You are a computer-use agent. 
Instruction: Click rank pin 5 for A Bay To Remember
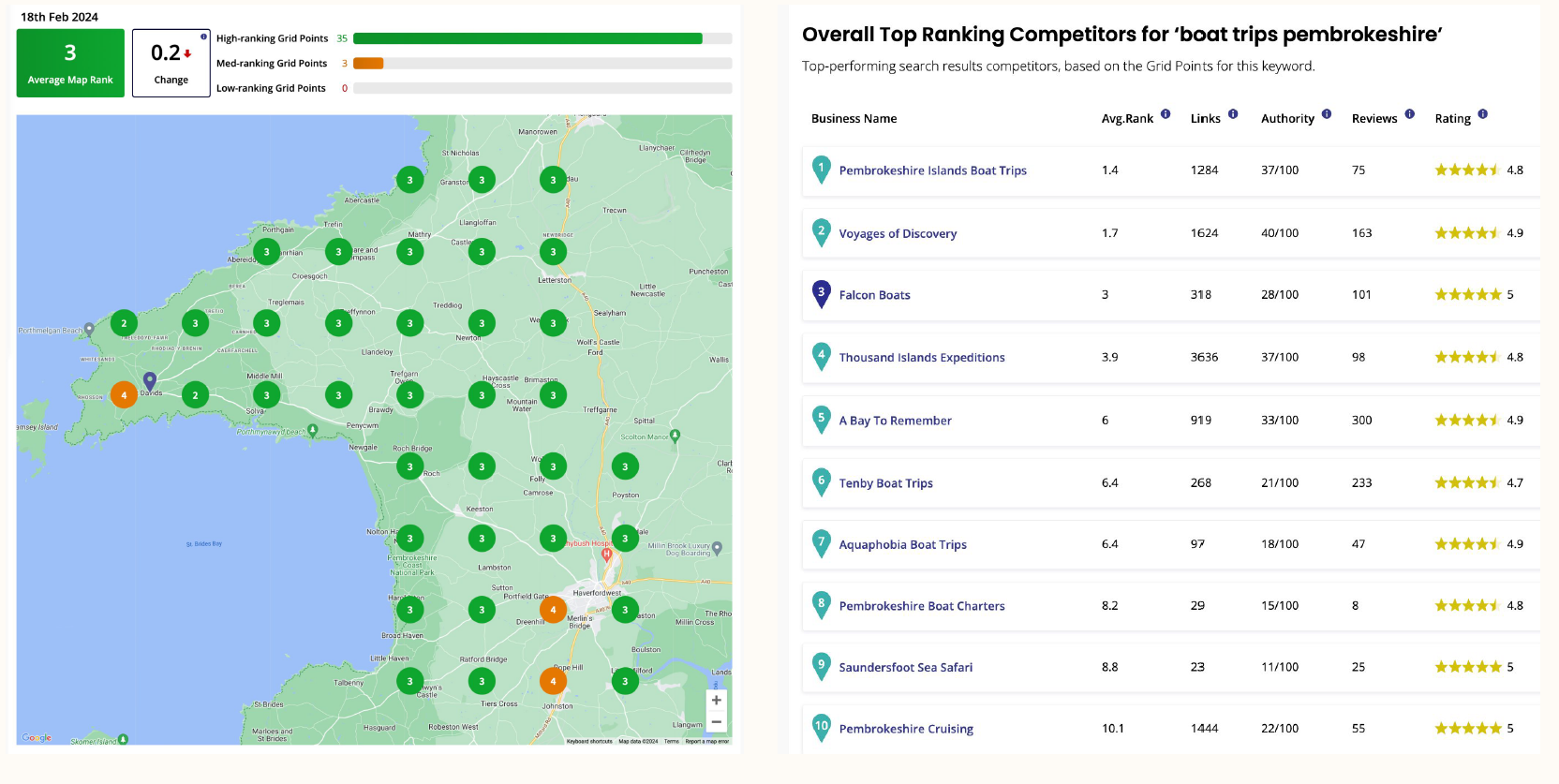(x=822, y=420)
